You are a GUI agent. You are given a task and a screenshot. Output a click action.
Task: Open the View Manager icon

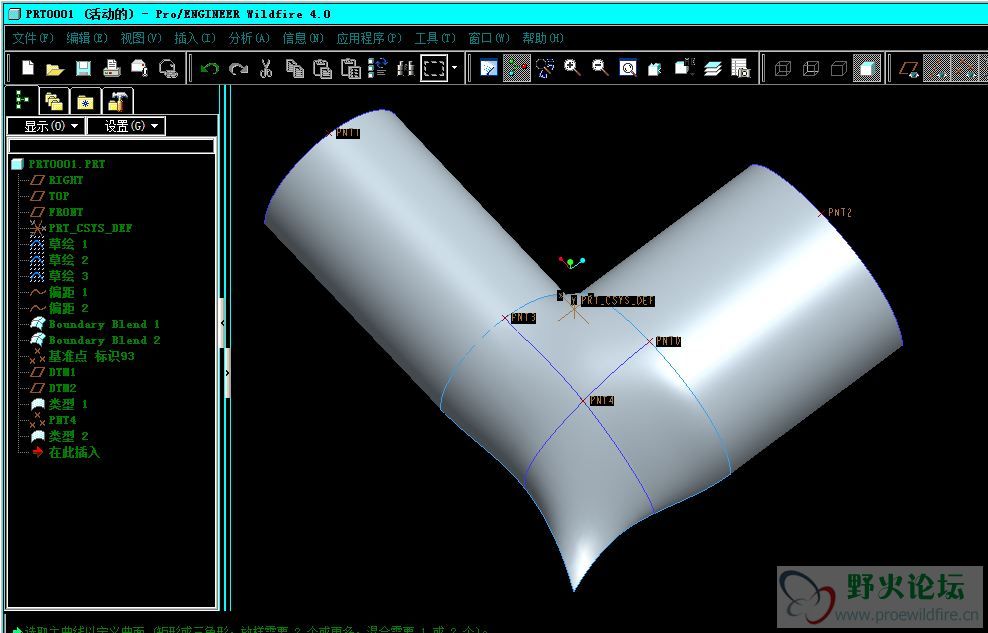click(x=740, y=67)
